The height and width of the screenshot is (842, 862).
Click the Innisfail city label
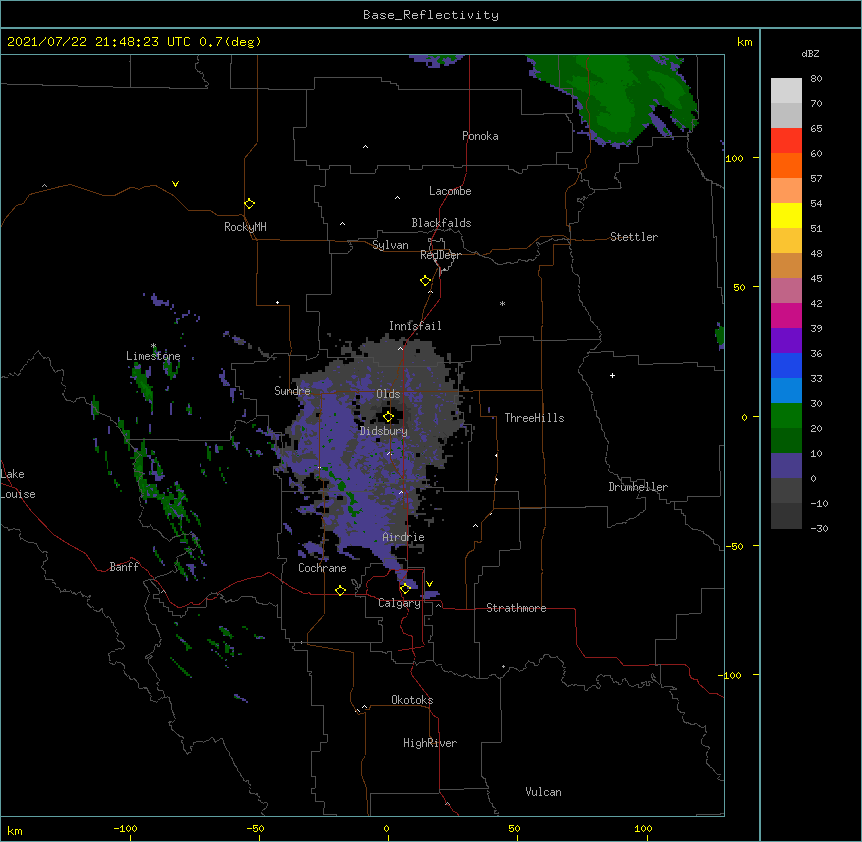(415, 326)
